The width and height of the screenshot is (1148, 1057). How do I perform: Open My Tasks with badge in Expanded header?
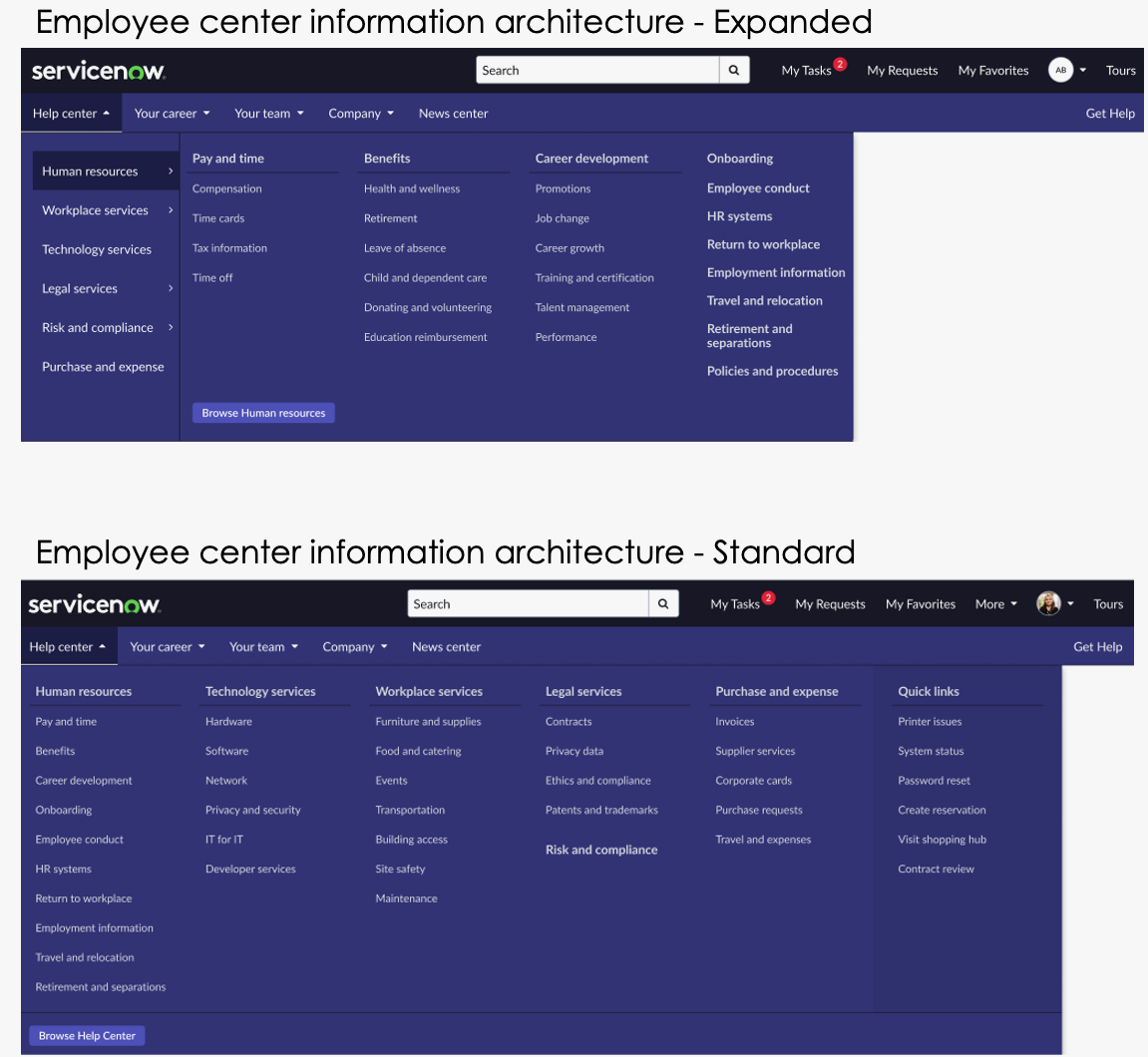(813, 70)
